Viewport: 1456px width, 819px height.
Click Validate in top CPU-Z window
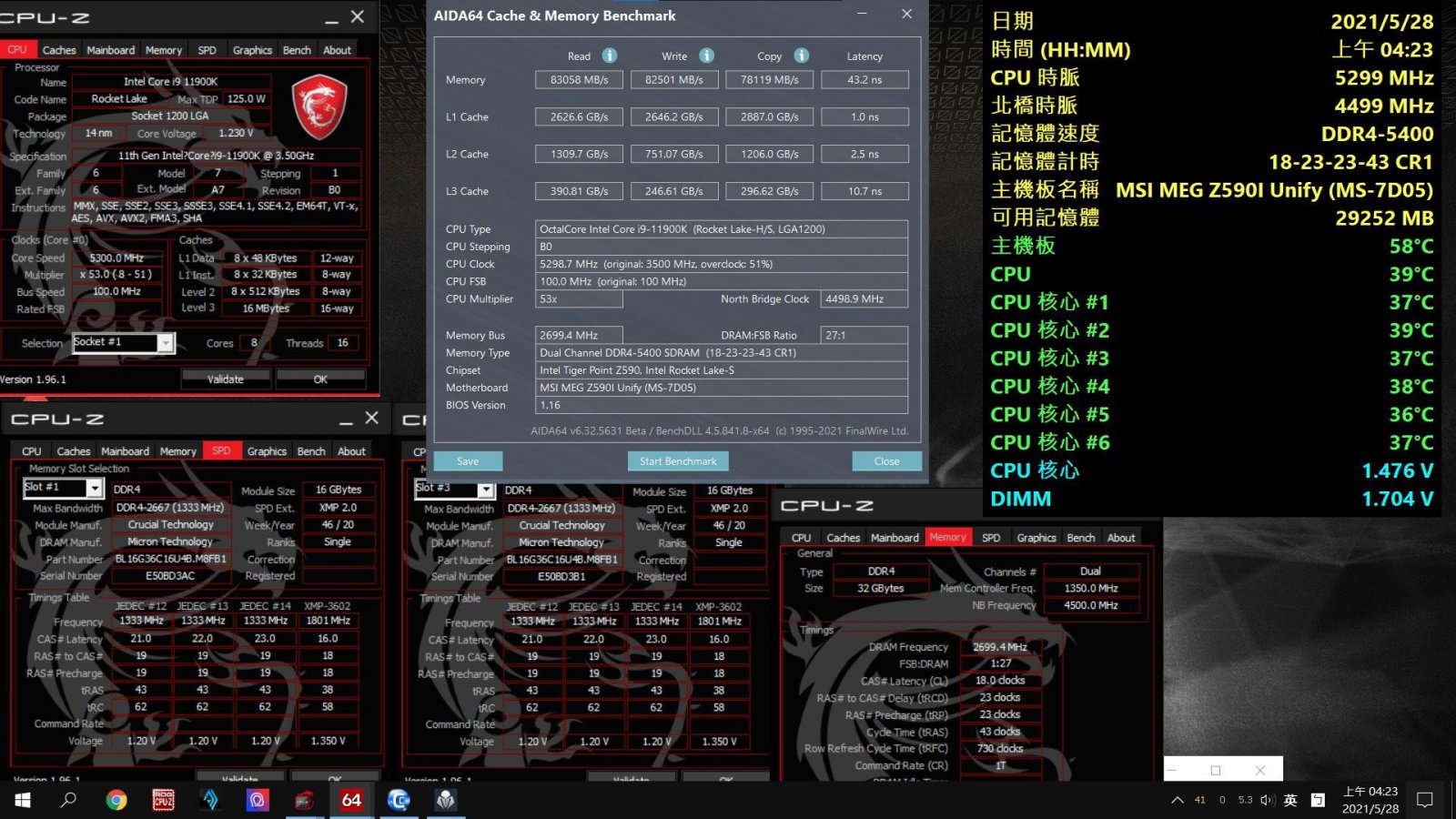click(x=226, y=379)
